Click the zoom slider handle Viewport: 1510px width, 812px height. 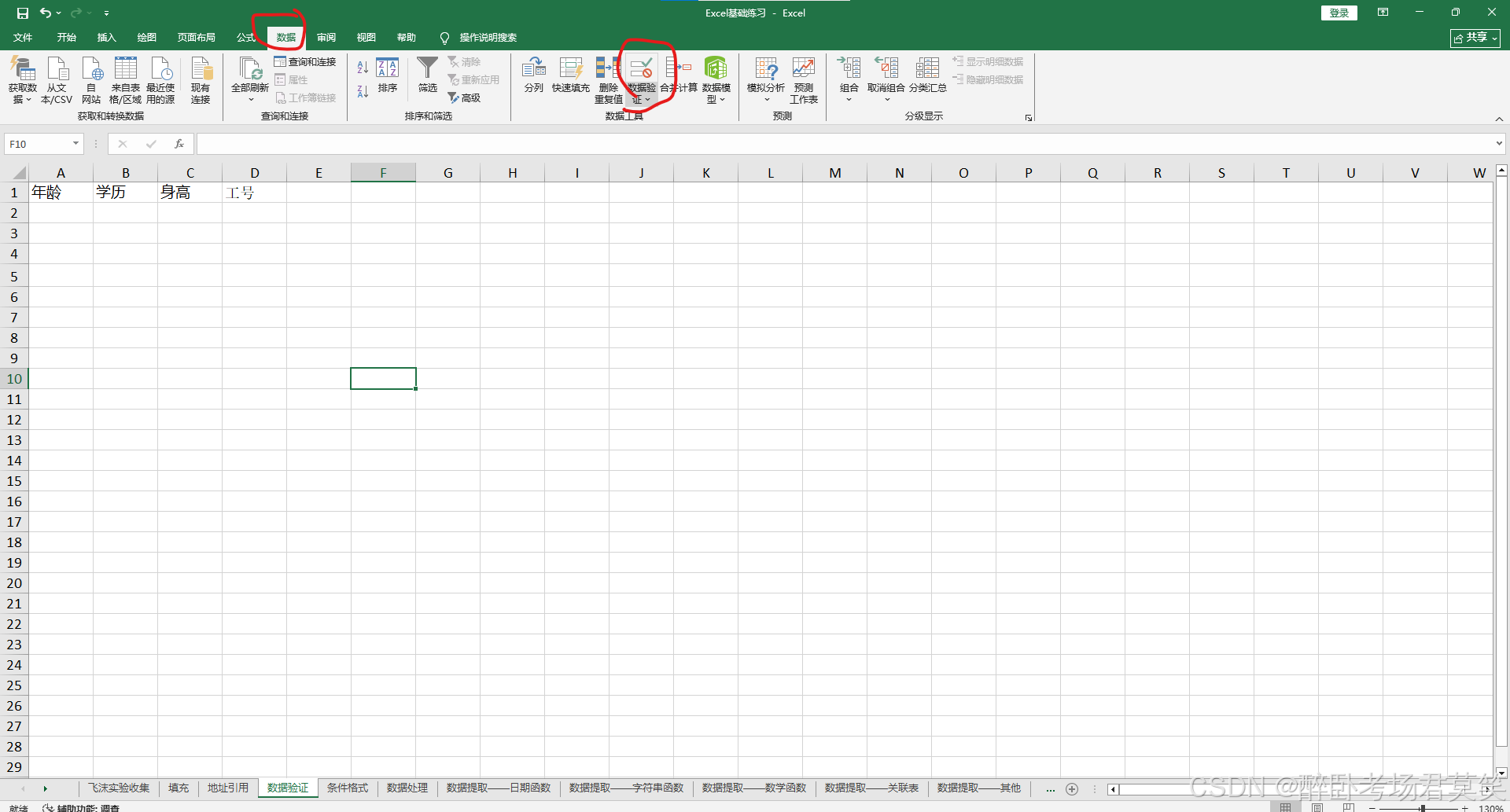coord(1422,807)
